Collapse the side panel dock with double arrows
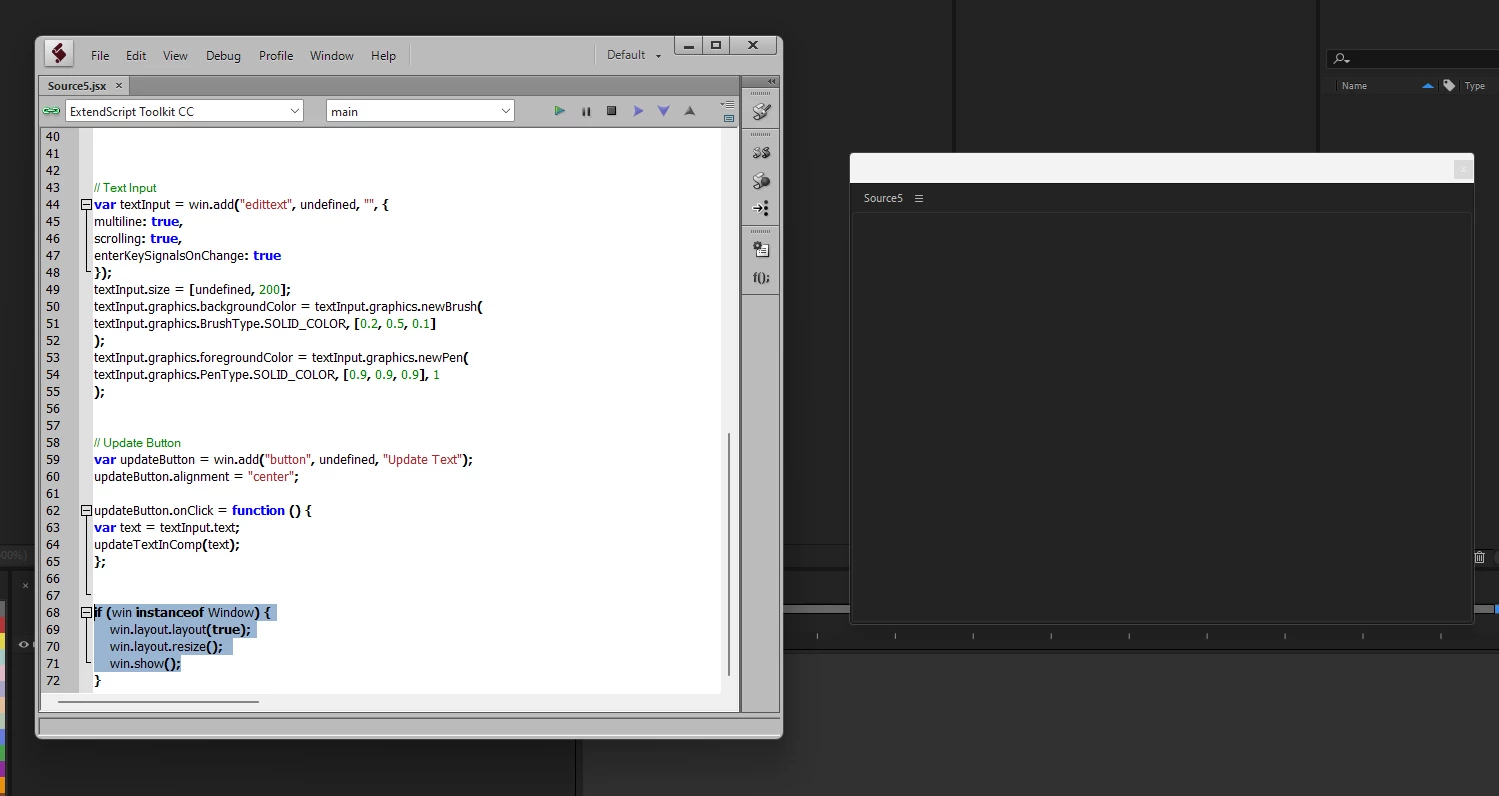 click(772, 82)
